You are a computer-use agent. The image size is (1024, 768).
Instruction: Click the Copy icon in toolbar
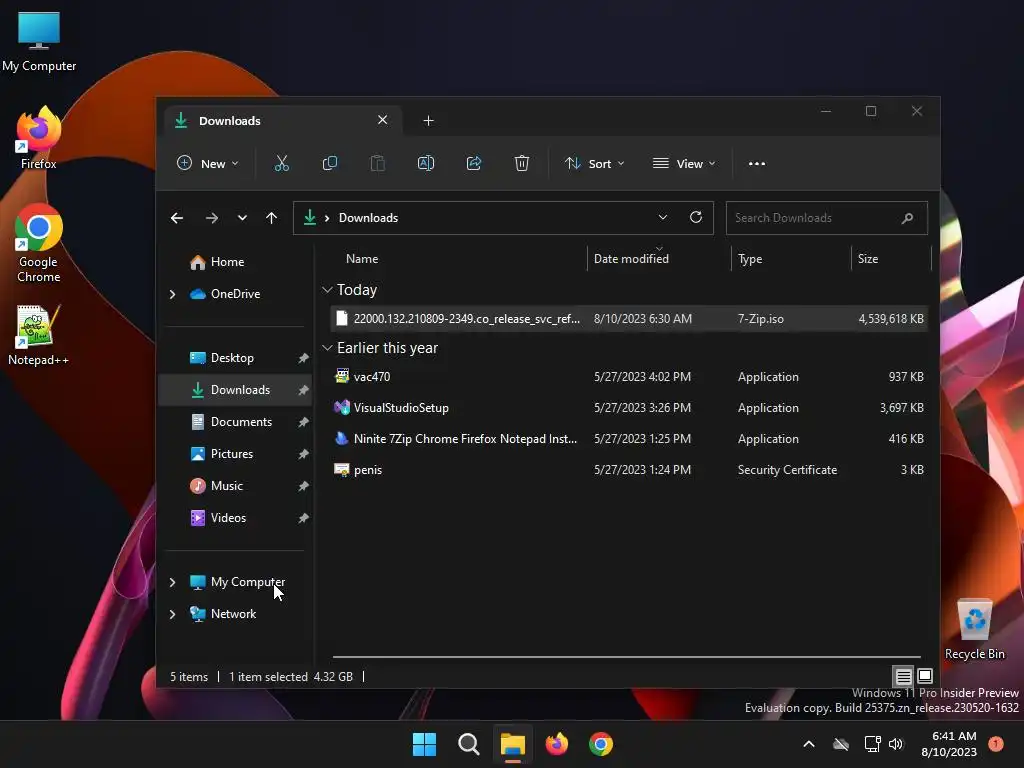click(330, 163)
